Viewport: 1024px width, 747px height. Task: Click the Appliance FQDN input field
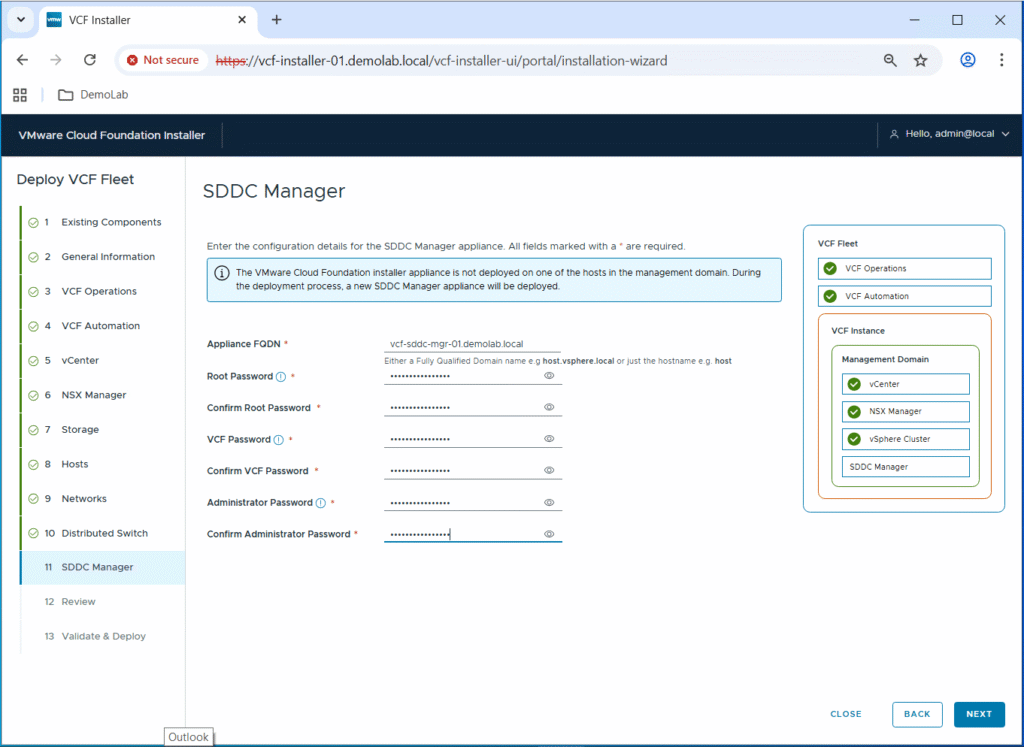[472, 344]
